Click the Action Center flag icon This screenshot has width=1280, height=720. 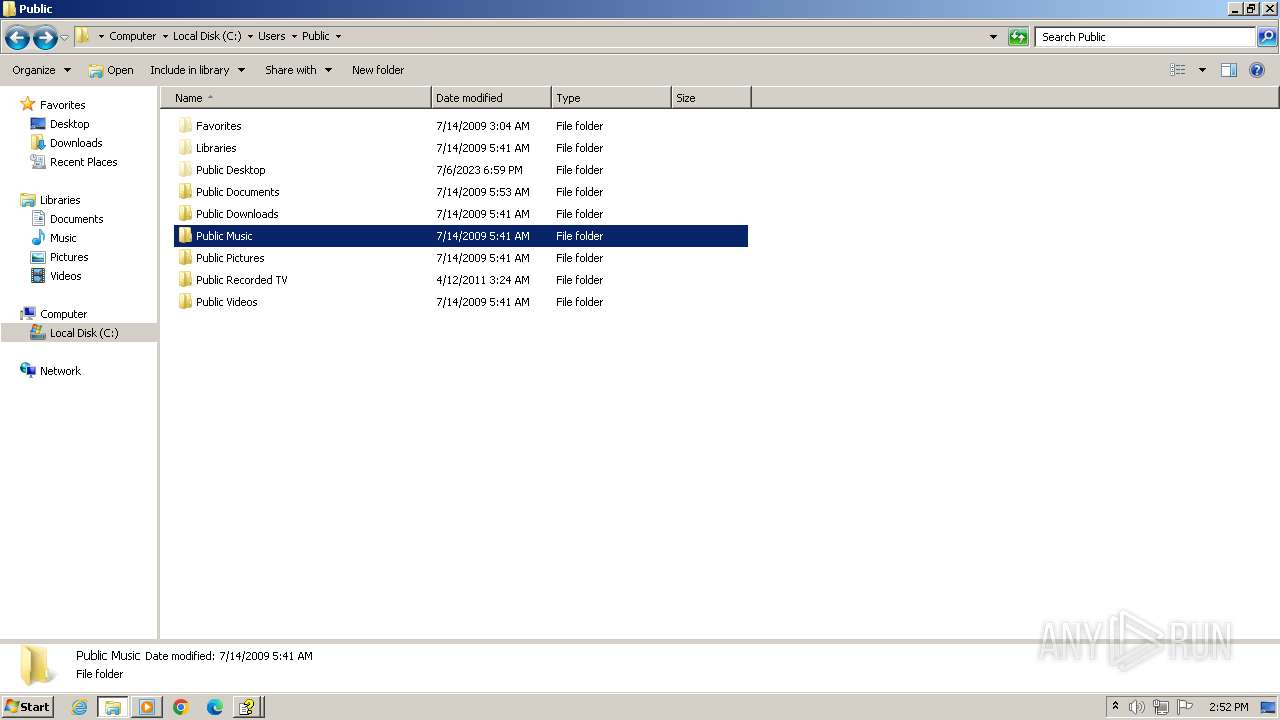[1185, 707]
